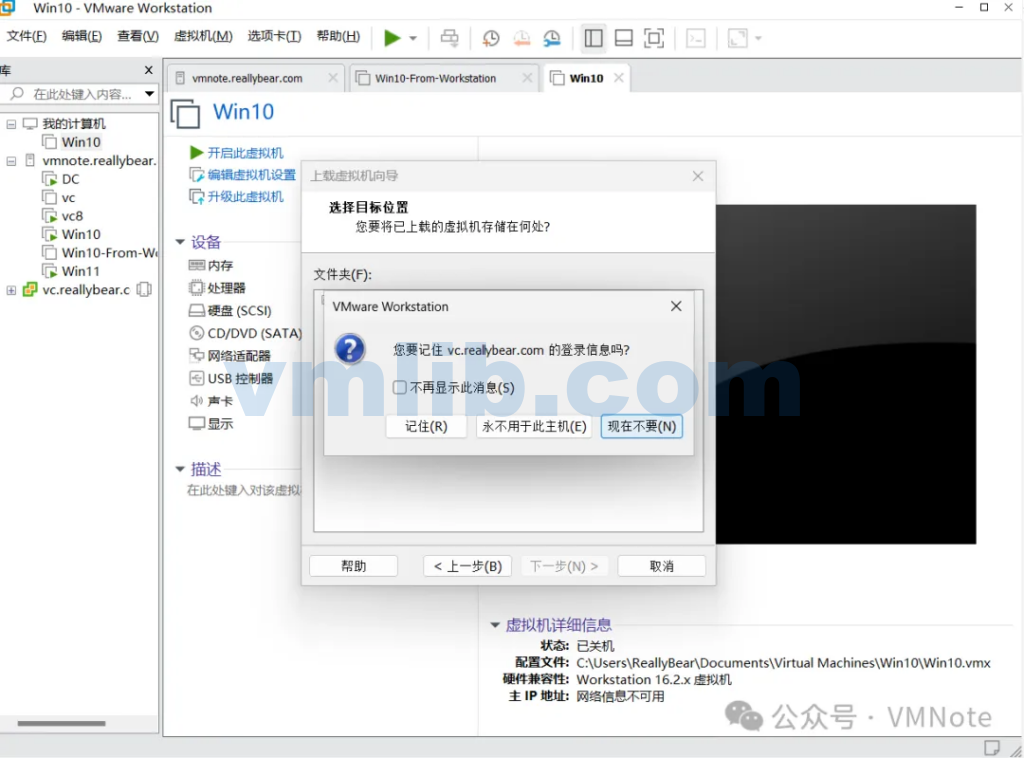Collapse the 设备 section
Screen dimensions: 1024x758
[180, 242]
